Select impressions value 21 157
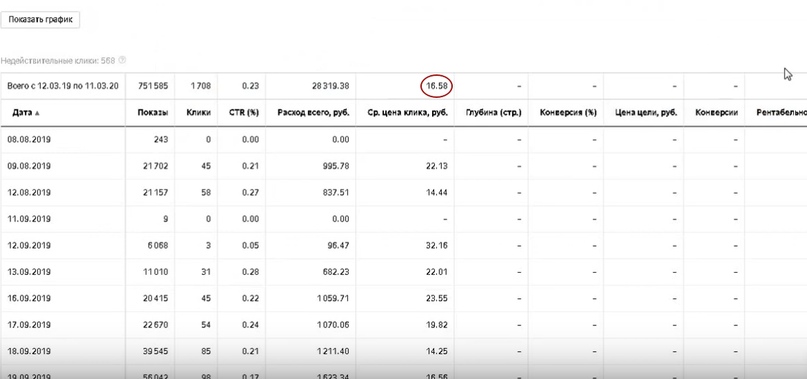Viewport: 807px width, 379px height. (155, 193)
